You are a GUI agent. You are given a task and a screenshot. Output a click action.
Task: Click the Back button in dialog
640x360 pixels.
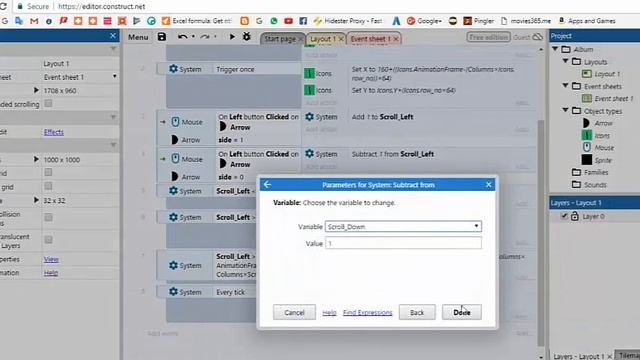(417, 312)
